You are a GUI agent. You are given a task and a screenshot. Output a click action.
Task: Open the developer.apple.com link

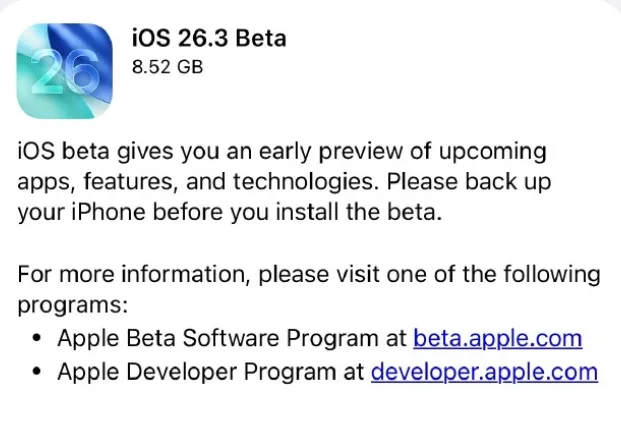484,372
